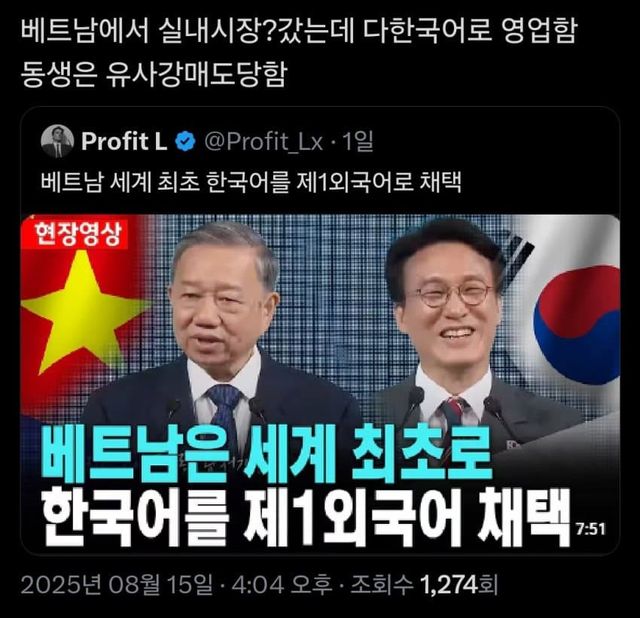Viewport: 640px width, 618px height.
Task: Click the blue verified badge
Action: click(185, 141)
